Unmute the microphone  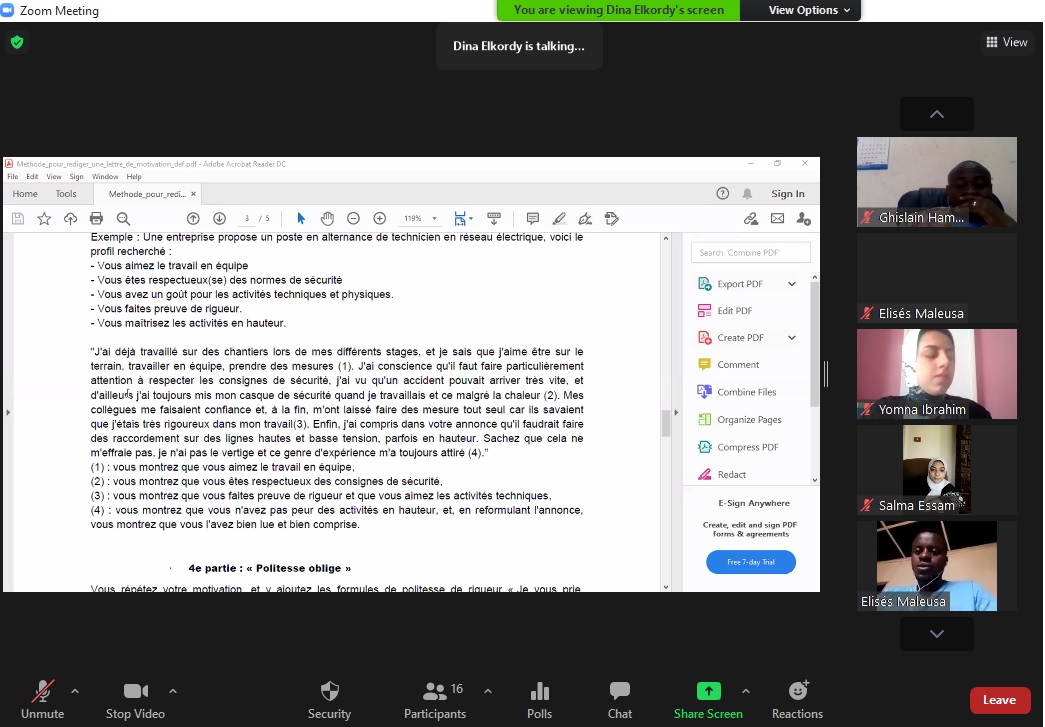click(x=42, y=699)
